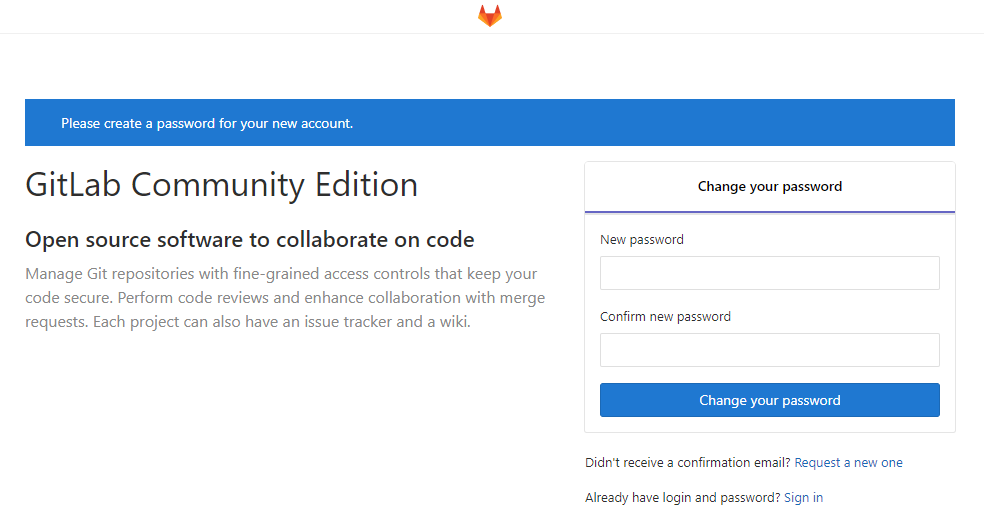Click the blue create-password alert banner
The height and width of the screenshot is (527, 984).
coord(489,123)
